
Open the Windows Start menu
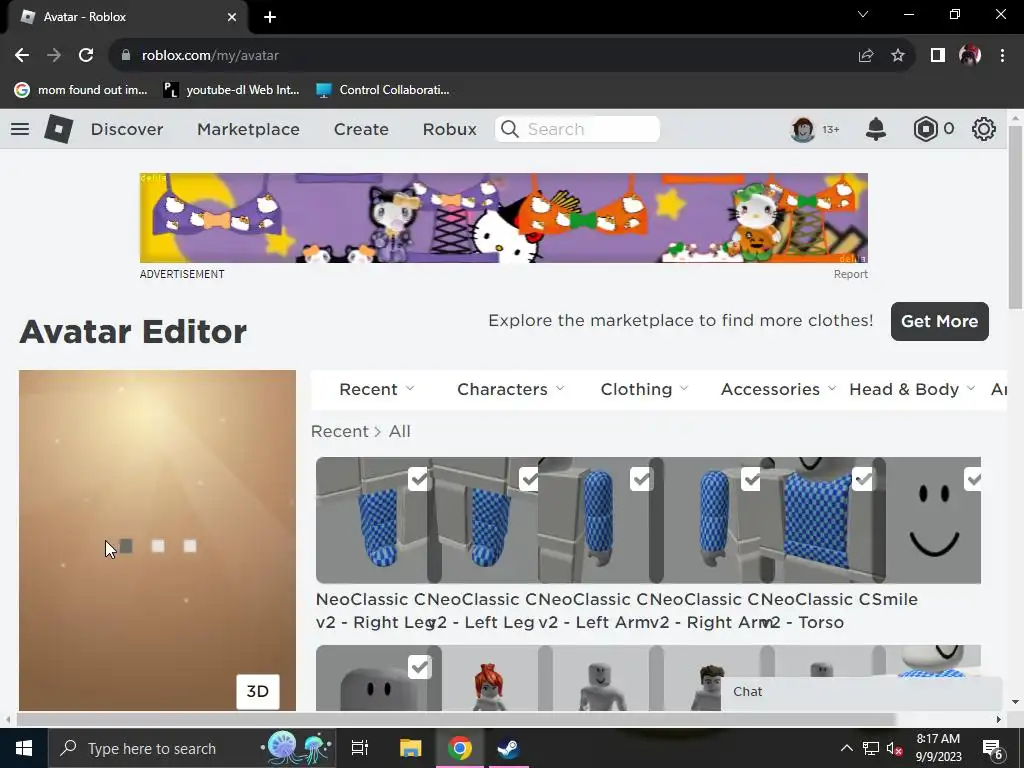[x=24, y=748]
